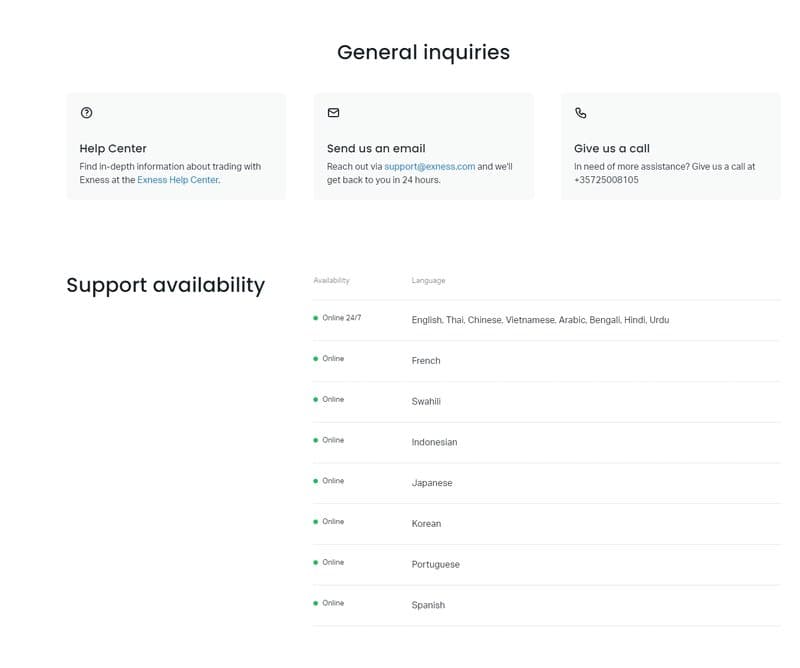Click the Send us an email heading
The width and height of the screenshot is (800, 668).
pos(376,148)
